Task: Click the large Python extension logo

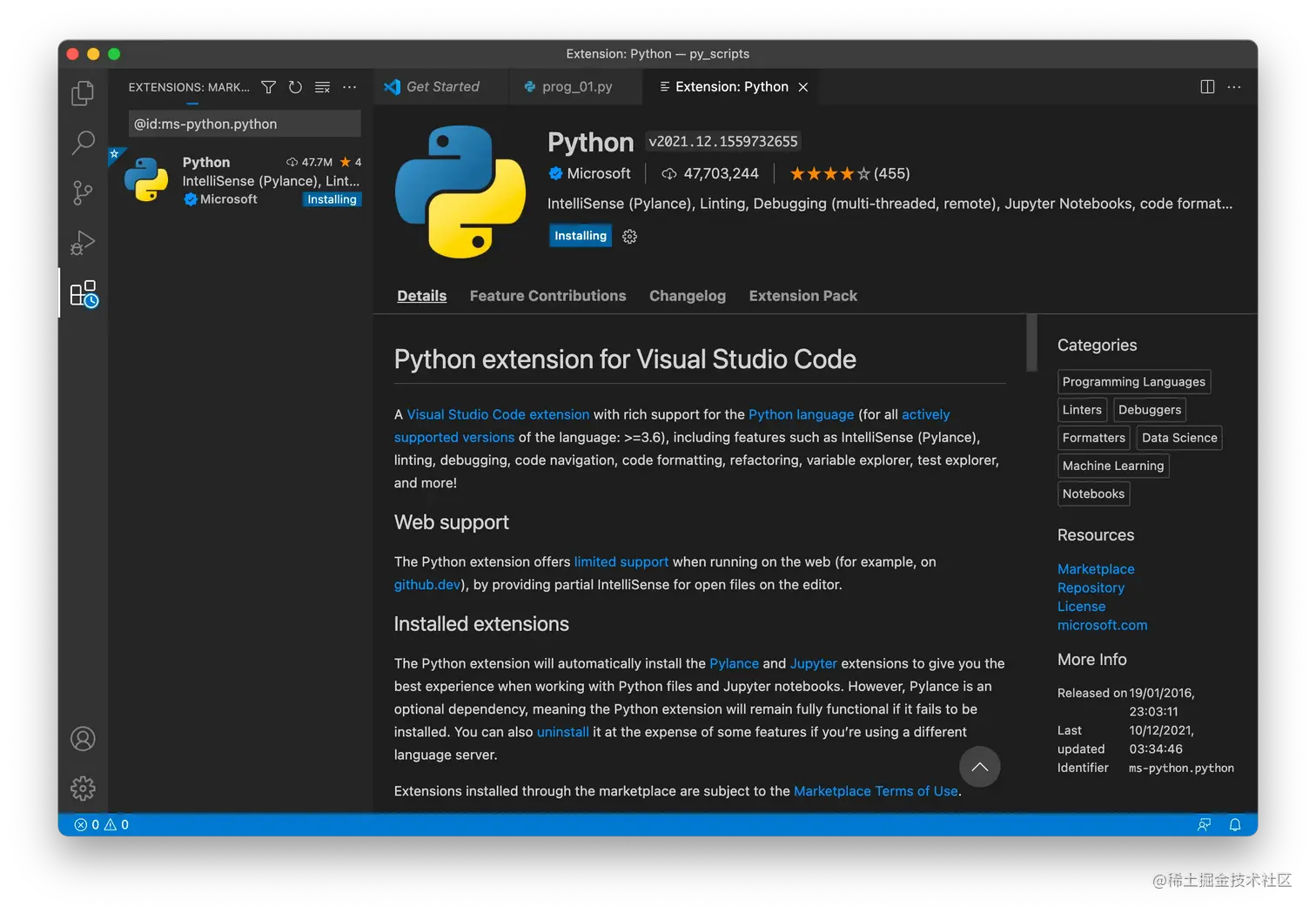Action: coord(460,191)
